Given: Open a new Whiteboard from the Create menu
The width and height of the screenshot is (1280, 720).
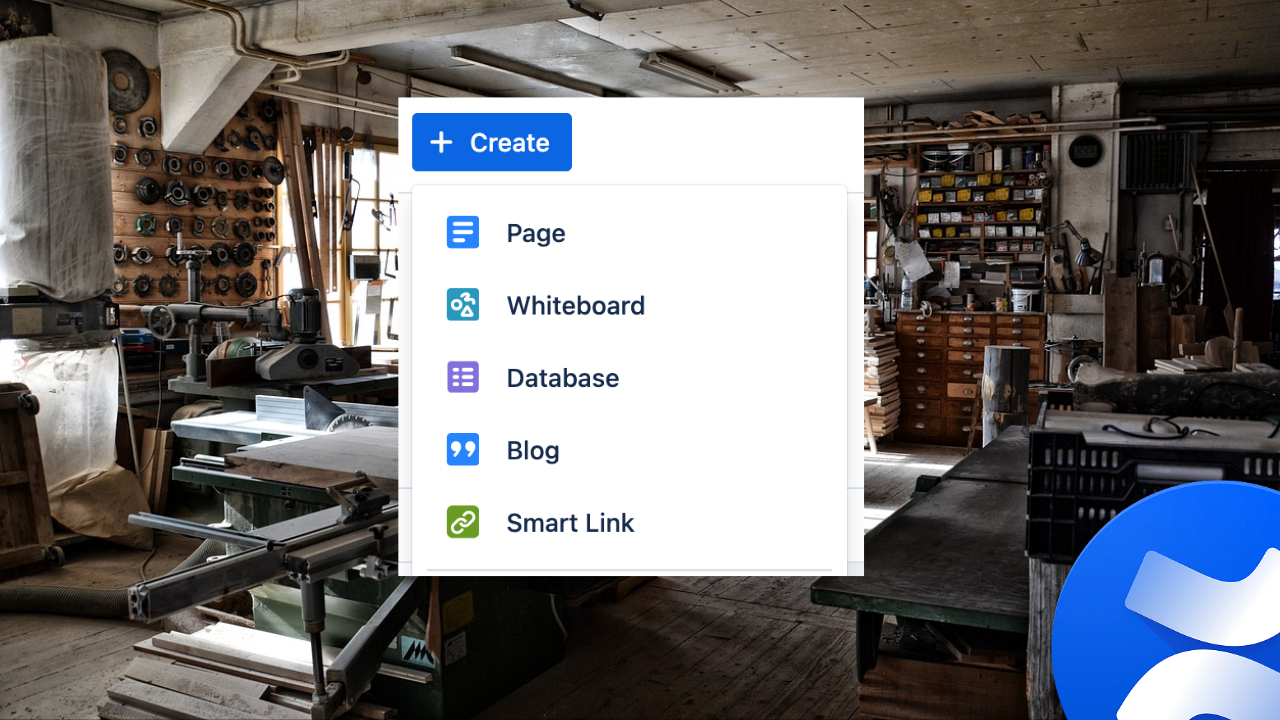Looking at the screenshot, I should pos(576,305).
